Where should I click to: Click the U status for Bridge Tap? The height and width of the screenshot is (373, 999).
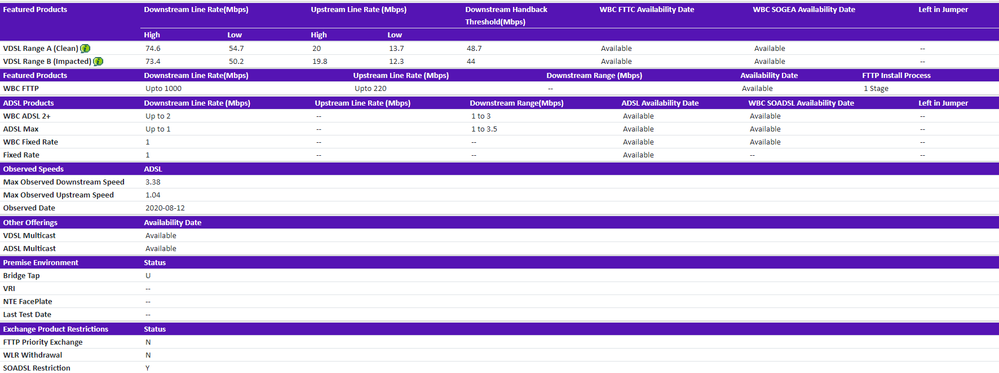click(x=148, y=276)
